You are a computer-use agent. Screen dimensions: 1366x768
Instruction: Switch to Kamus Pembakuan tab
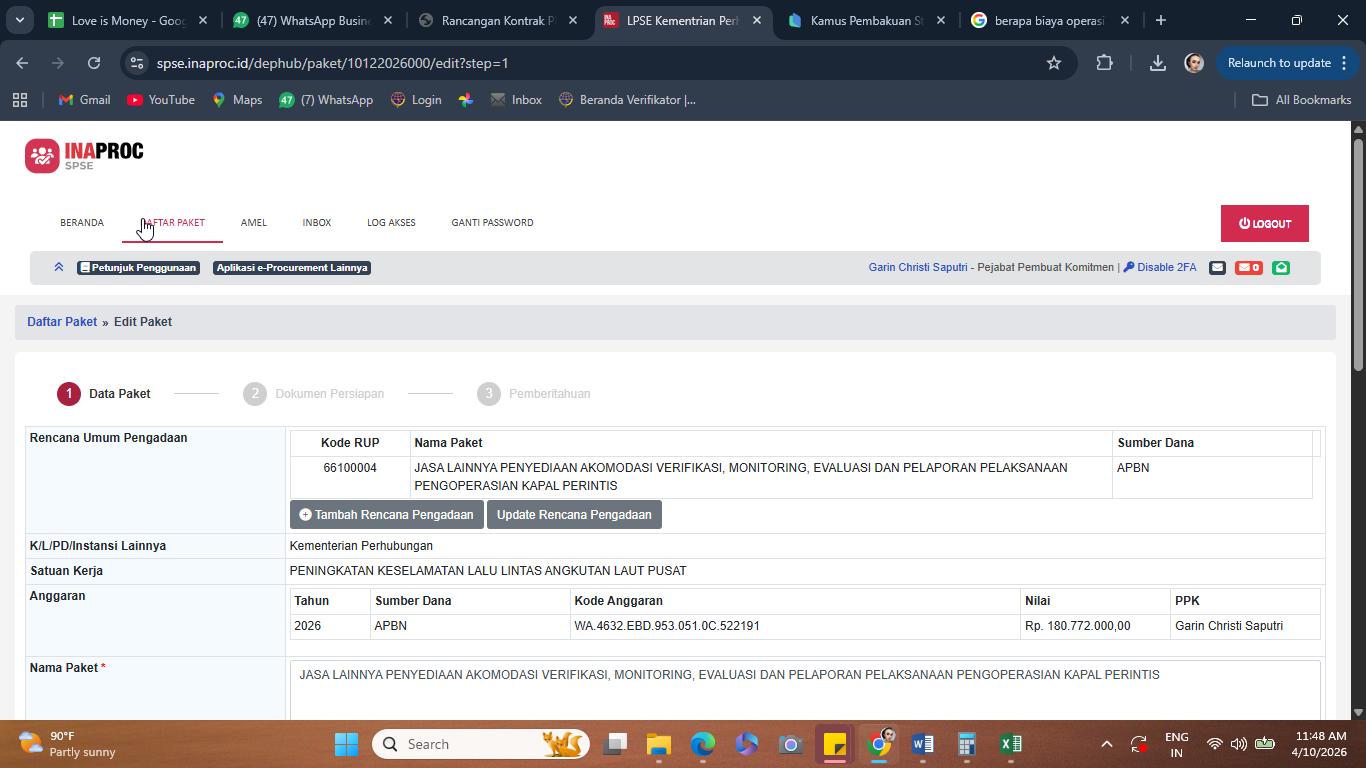tap(867, 20)
